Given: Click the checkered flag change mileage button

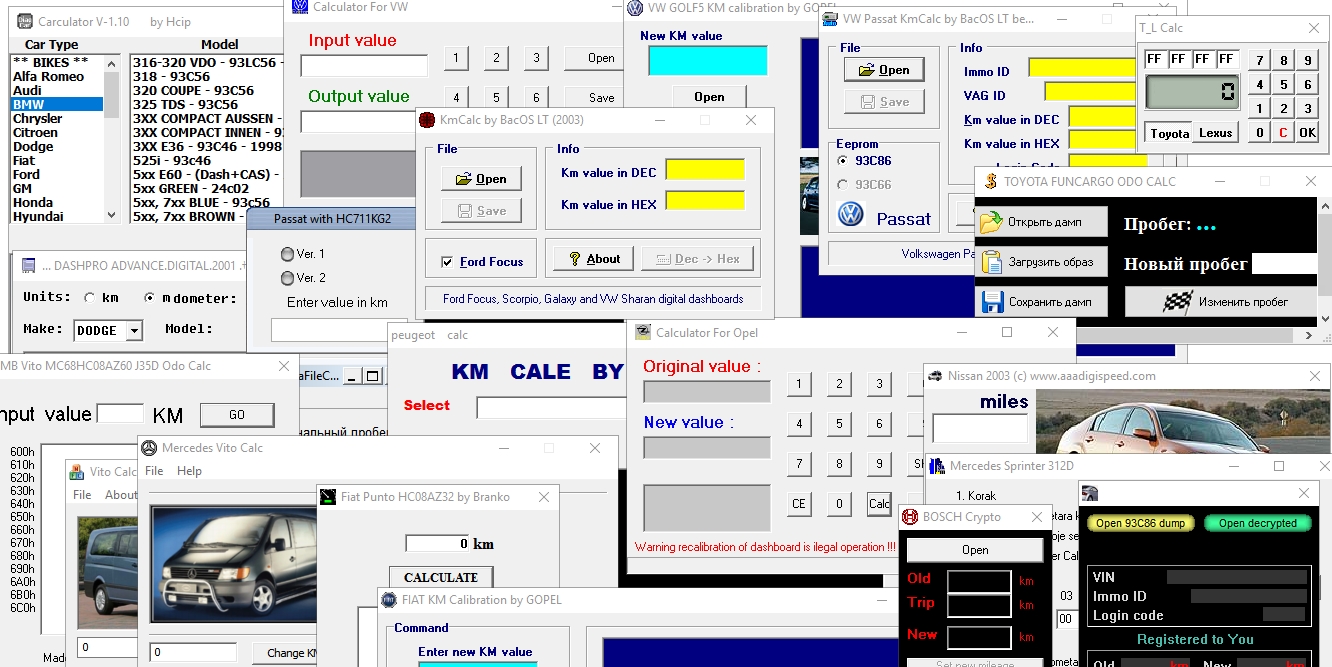Looking at the screenshot, I should click(x=1221, y=301).
